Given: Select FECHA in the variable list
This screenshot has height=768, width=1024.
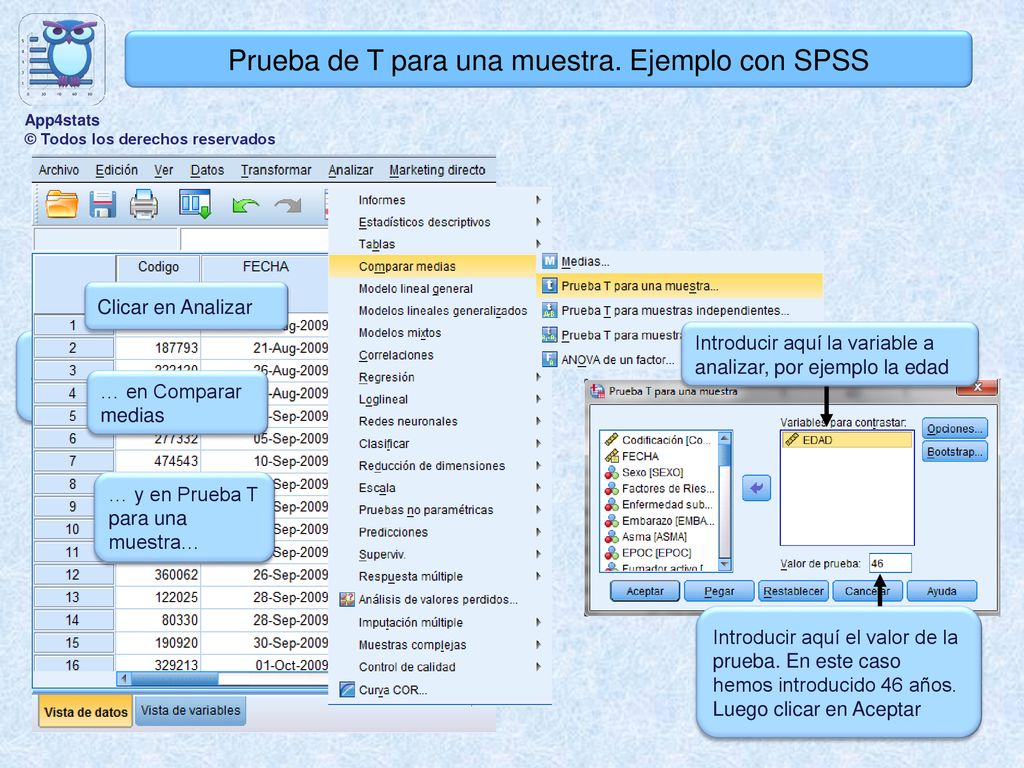Looking at the screenshot, I should click(660, 456).
